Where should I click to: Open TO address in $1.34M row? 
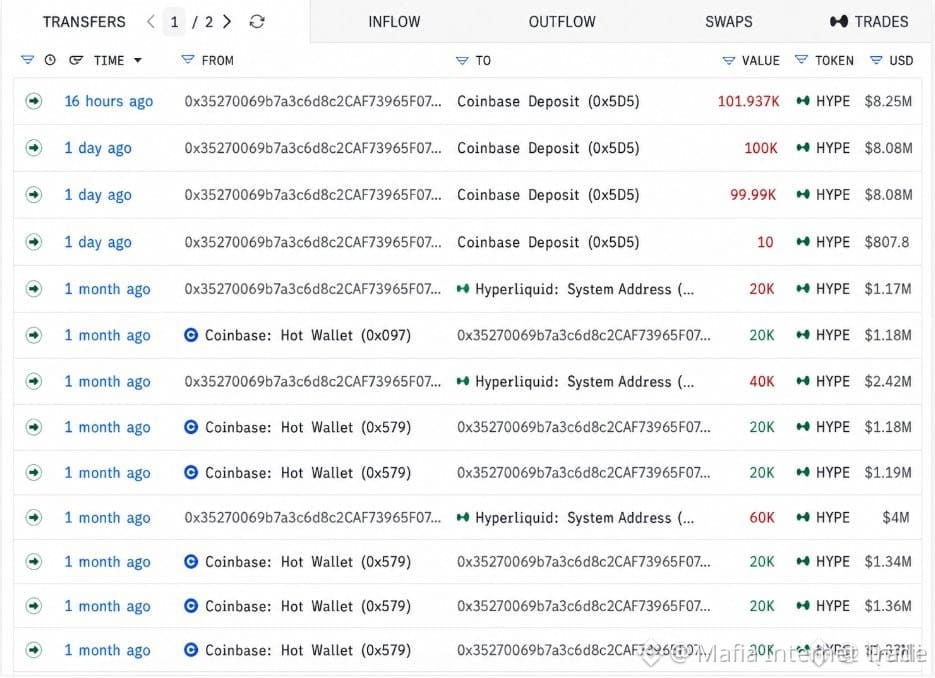click(x=584, y=562)
